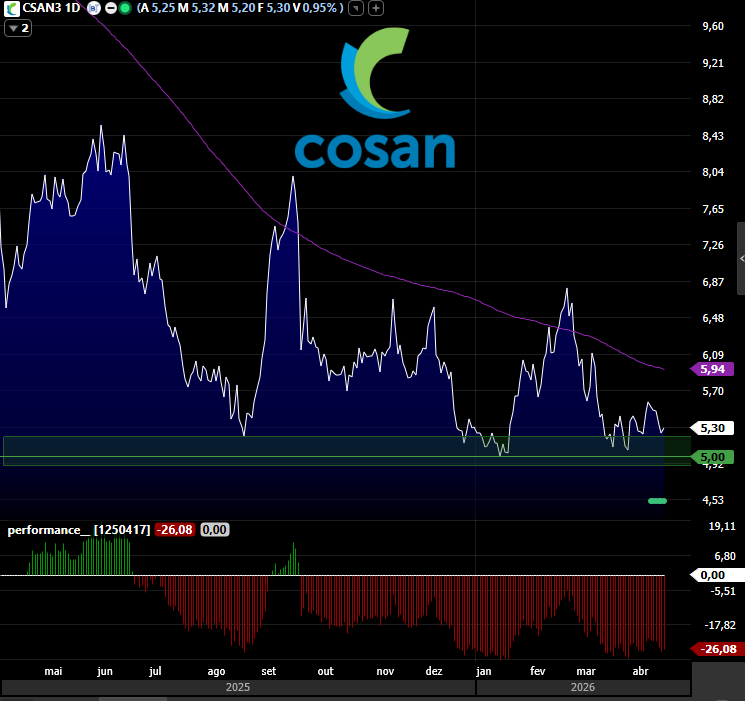
Task: Click the jan month label
Action: (484, 671)
